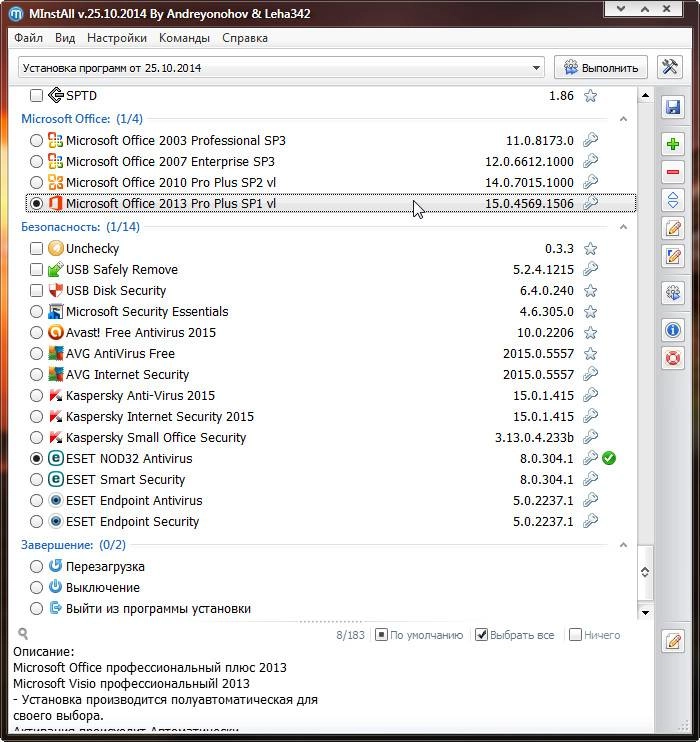Click the red minus remove icon
Image resolution: width=700 pixels, height=742 pixels.
point(673,172)
